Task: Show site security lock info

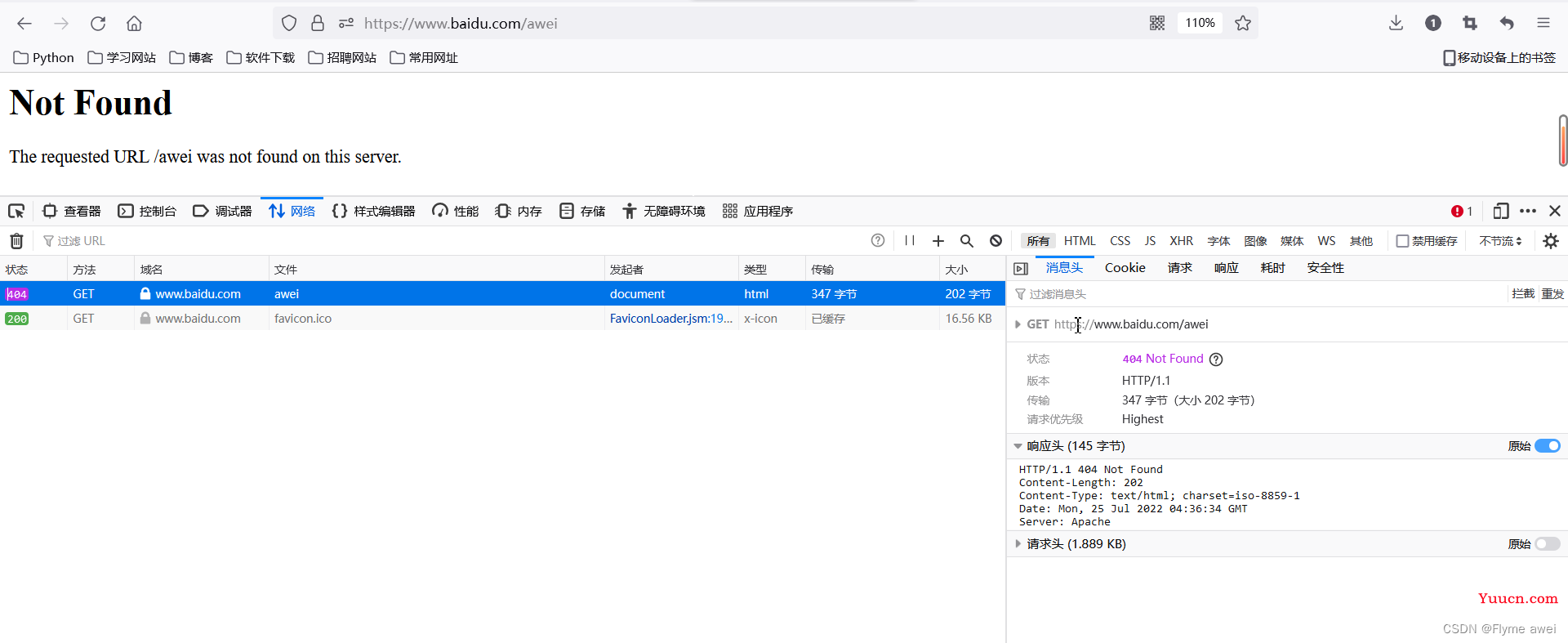Action: tap(318, 24)
